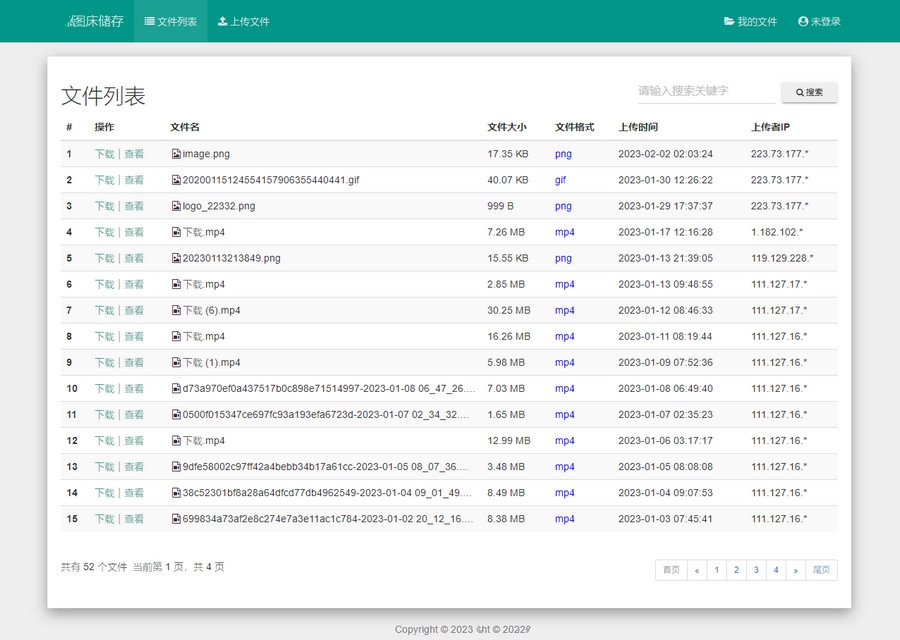
Task: Download 下载 (6).mp4 via its 下载 link
Action: pyautogui.click(x=104, y=311)
